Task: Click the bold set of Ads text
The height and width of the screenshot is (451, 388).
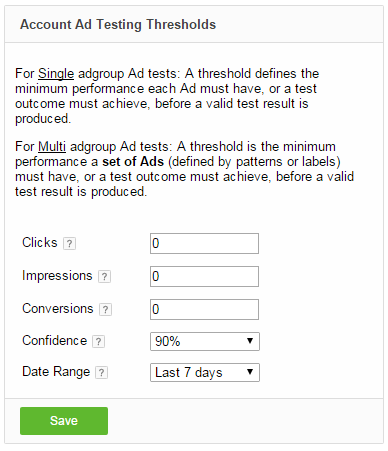Action: tap(133, 162)
